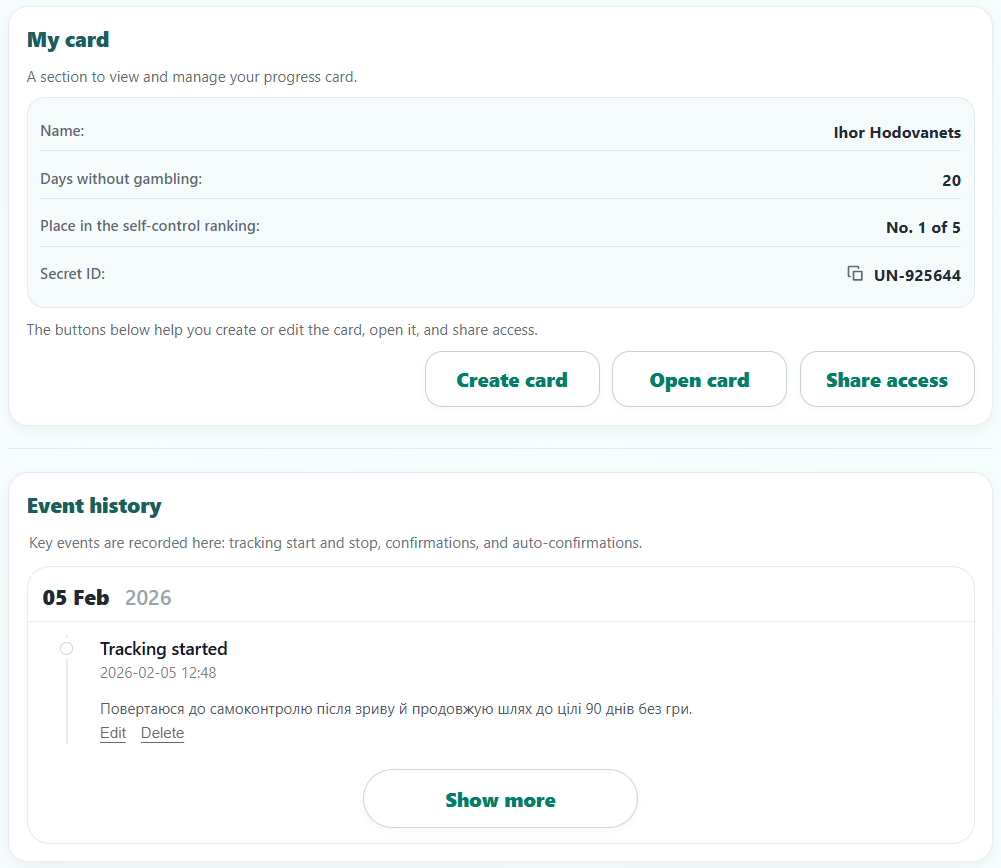Edit the Tracking started event
1001x868 pixels.
pyautogui.click(x=112, y=733)
